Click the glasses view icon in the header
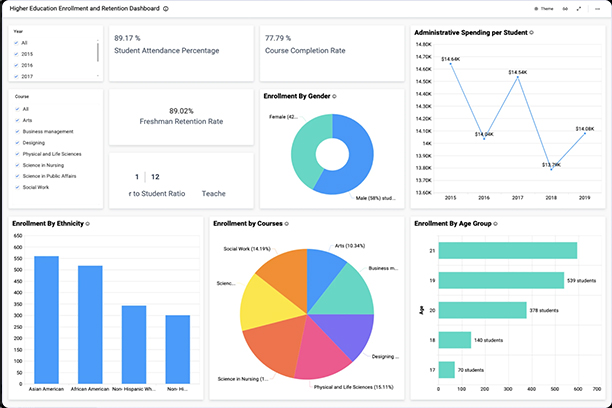The image size is (612, 408). [x=565, y=8]
